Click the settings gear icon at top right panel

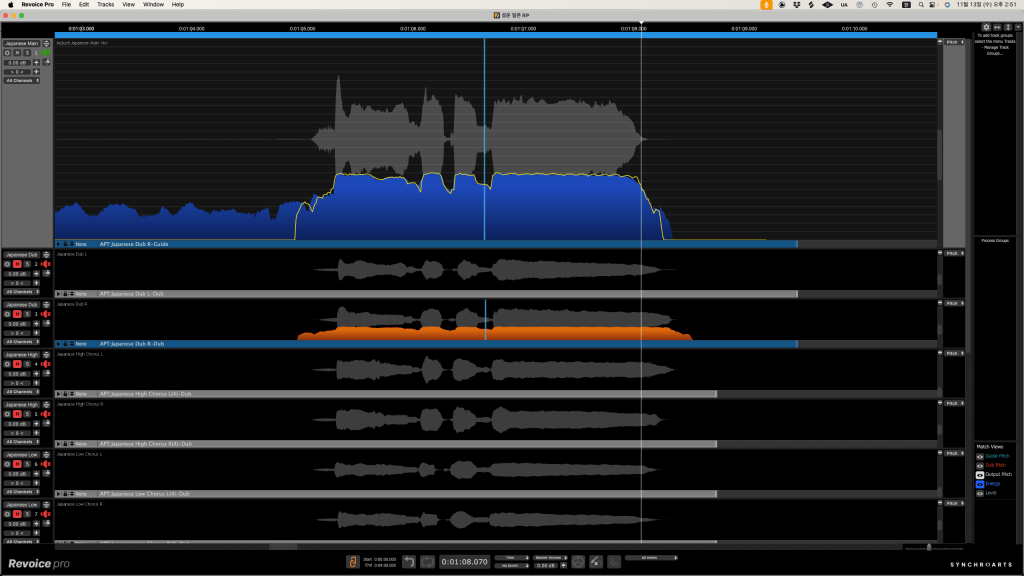(986, 27)
